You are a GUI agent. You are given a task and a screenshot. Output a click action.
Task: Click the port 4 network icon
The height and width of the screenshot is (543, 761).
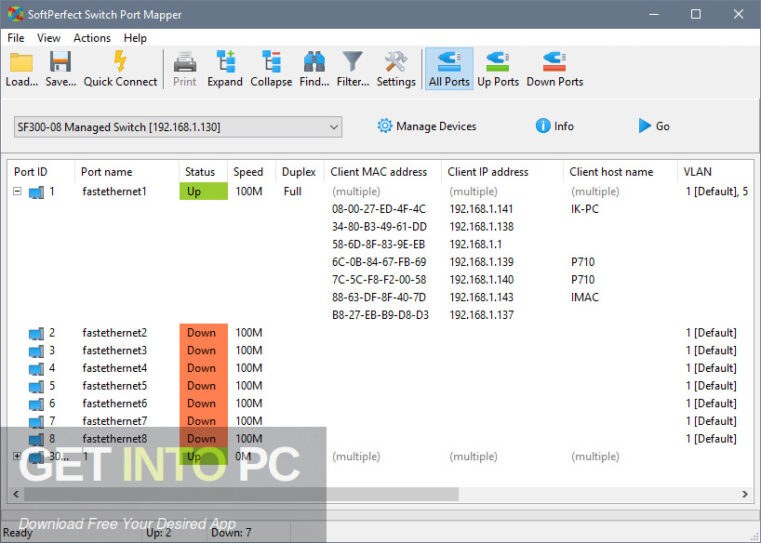pyautogui.click(x=36, y=369)
